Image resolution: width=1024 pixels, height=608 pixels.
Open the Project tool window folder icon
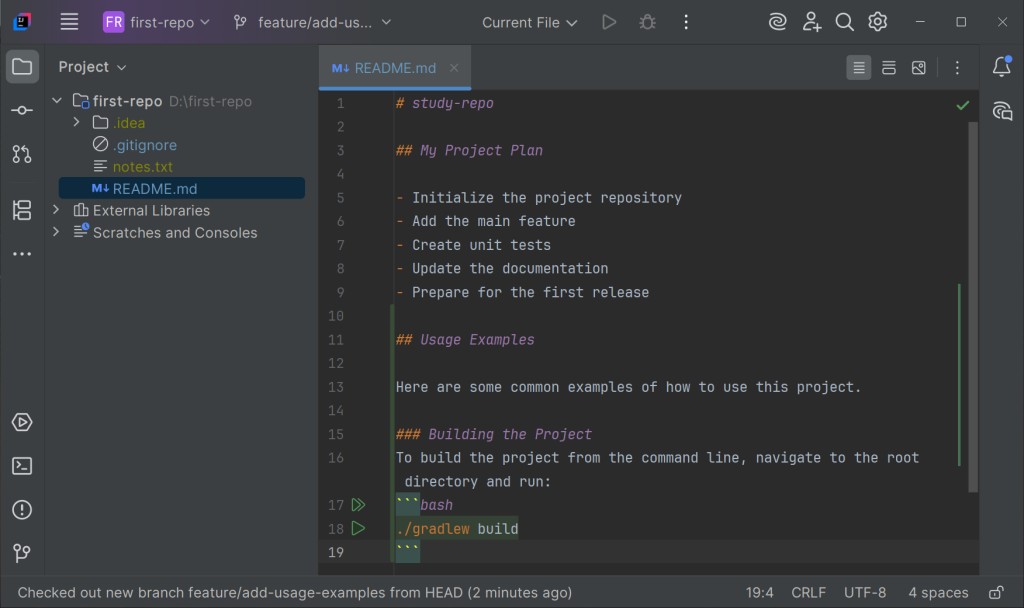tap(22, 67)
